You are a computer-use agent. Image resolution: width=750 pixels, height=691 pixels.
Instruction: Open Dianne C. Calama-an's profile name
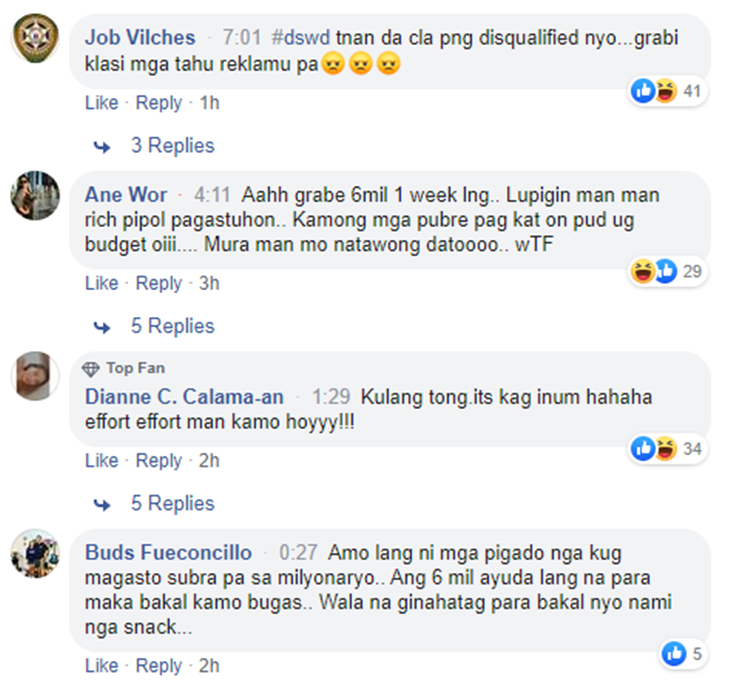click(x=184, y=397)
